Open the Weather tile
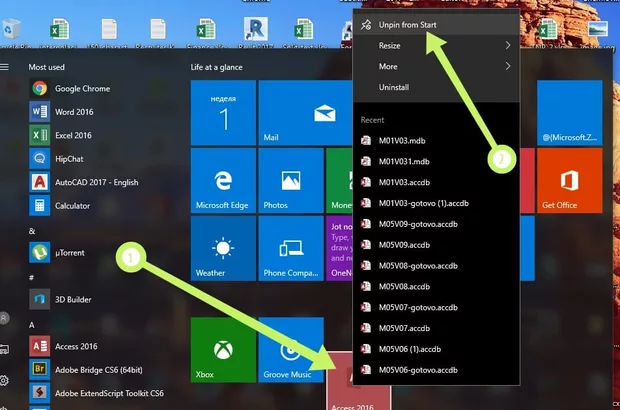This screenshot has width=620, height=410. (223, 248)
